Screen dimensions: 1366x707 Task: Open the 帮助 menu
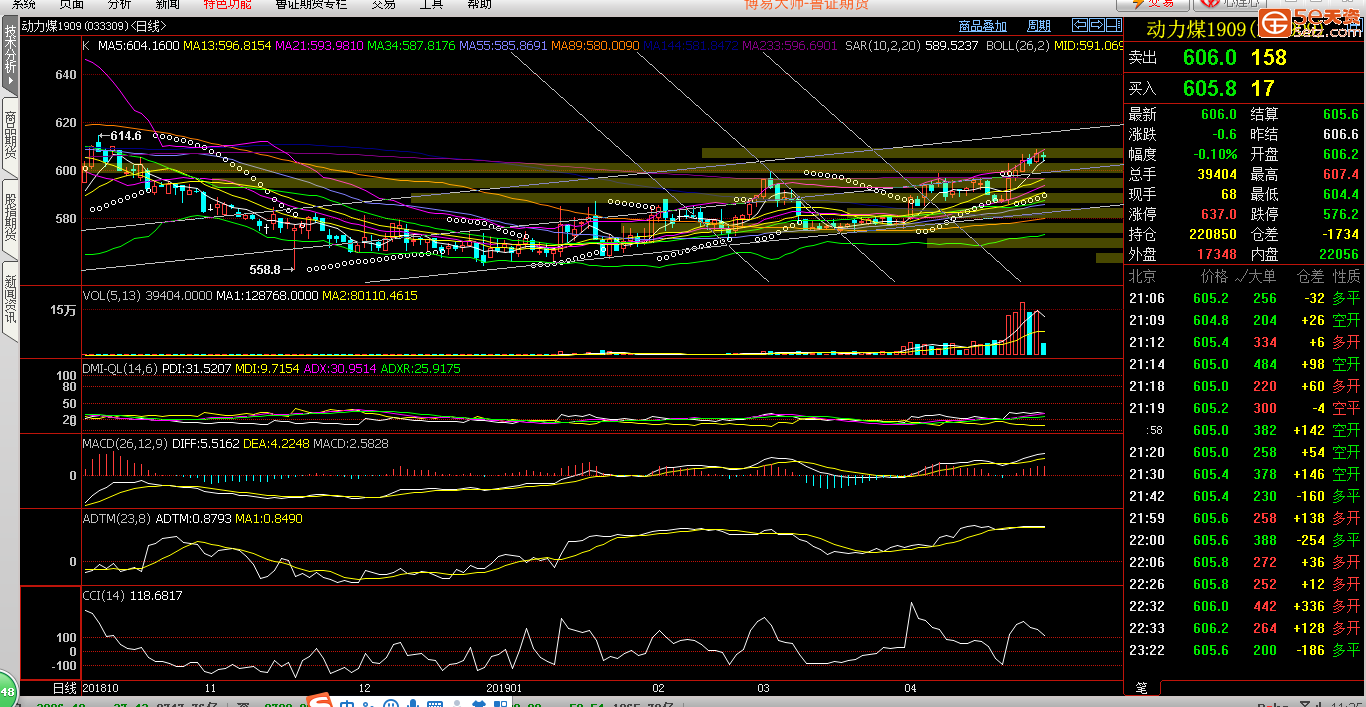[x=479, y=5]
